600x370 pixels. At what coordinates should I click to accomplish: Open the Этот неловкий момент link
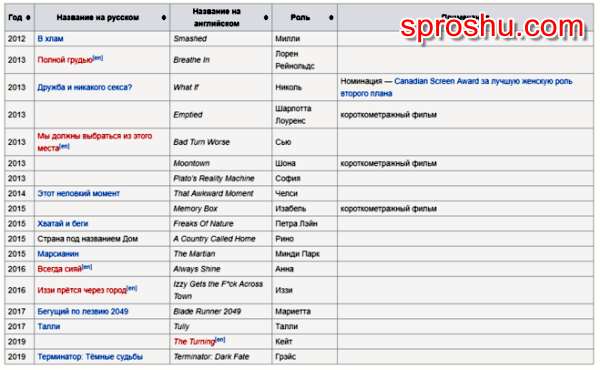pyautogui.click(x=78, y=194)
